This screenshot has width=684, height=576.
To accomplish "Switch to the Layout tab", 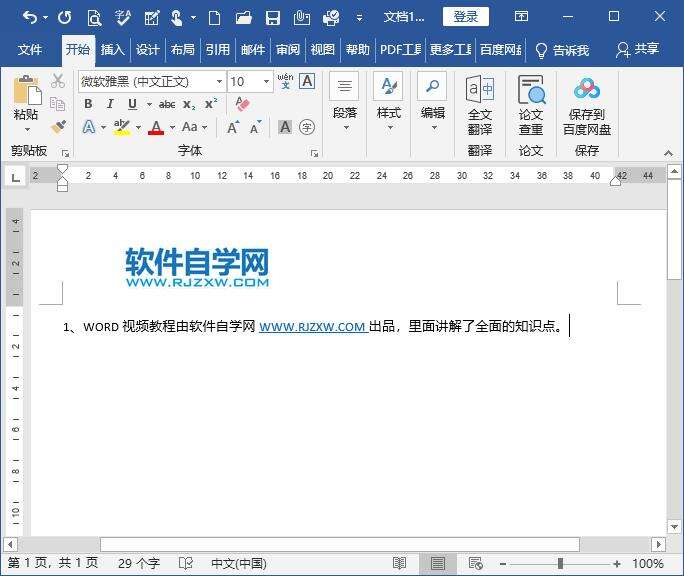I will (182, 50).
